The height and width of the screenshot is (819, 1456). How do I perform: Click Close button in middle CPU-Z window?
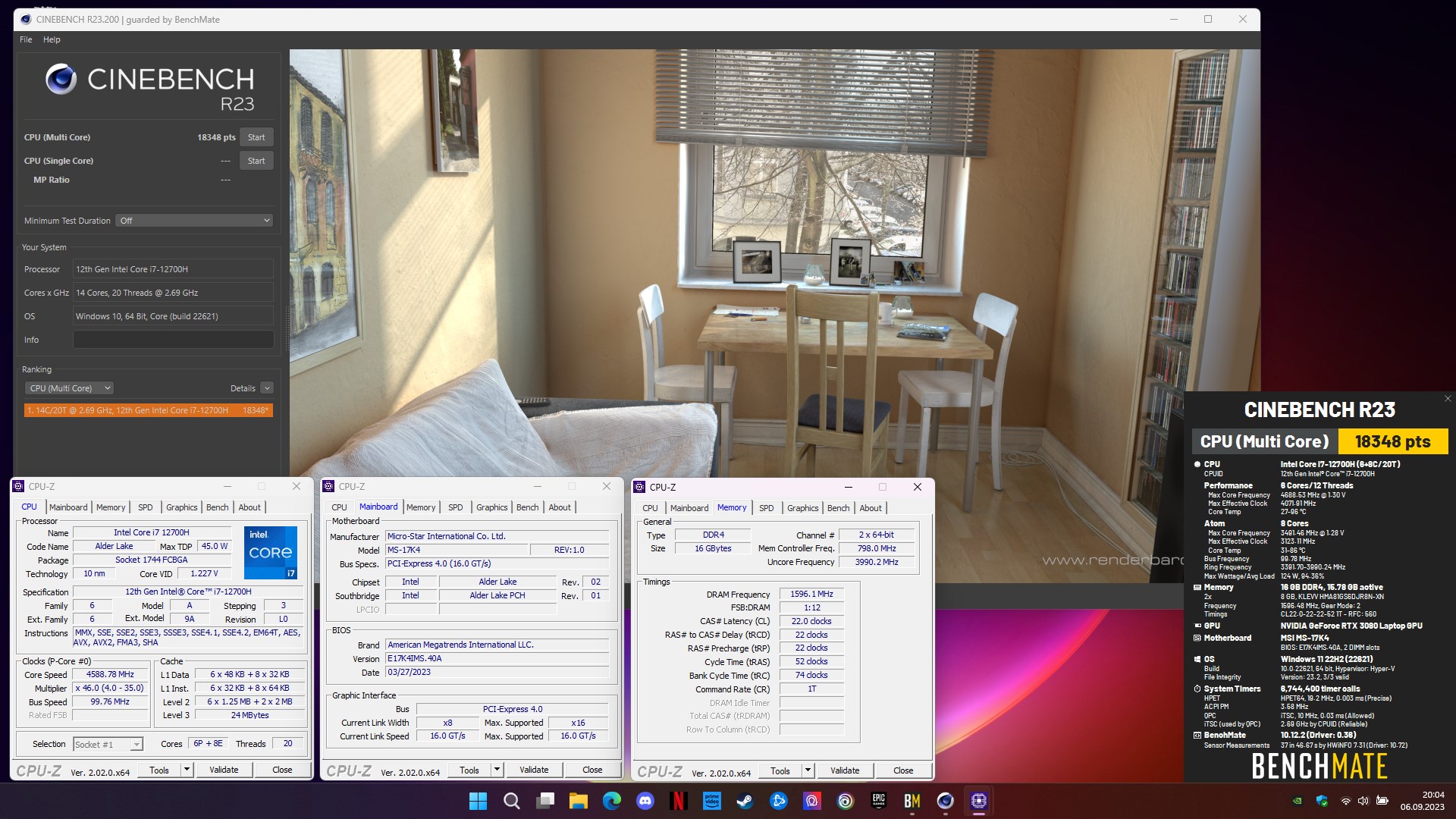click(x=592, y=770)
